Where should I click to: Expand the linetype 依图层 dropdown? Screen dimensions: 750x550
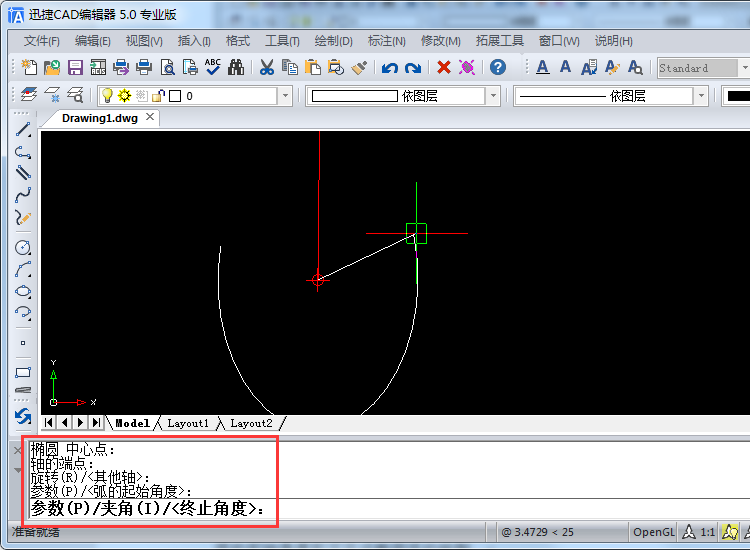(x=701, y=96)
